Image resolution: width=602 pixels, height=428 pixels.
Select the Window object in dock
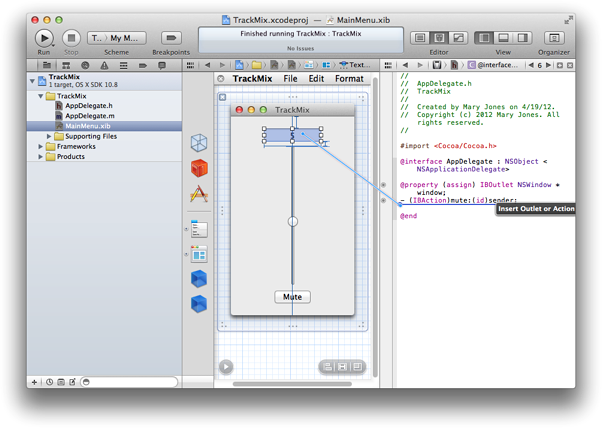tap(199, 254)
